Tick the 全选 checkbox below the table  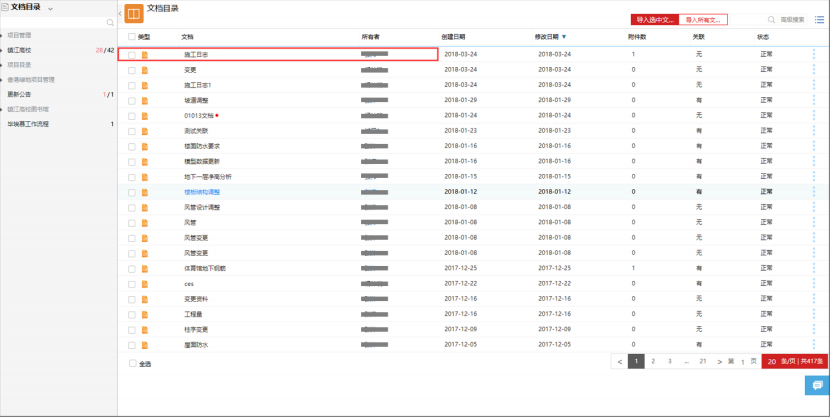[132, 363]
